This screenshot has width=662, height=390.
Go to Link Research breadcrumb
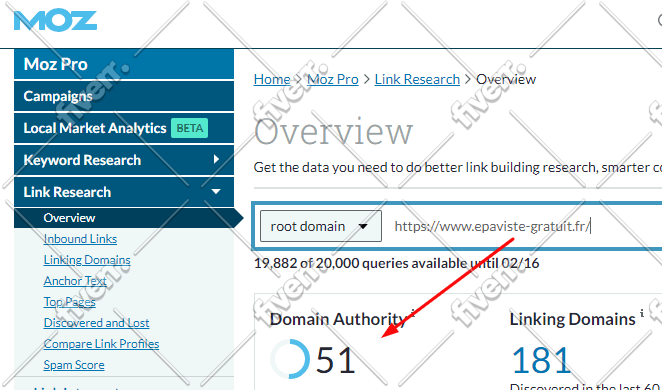tap(417, 79)
